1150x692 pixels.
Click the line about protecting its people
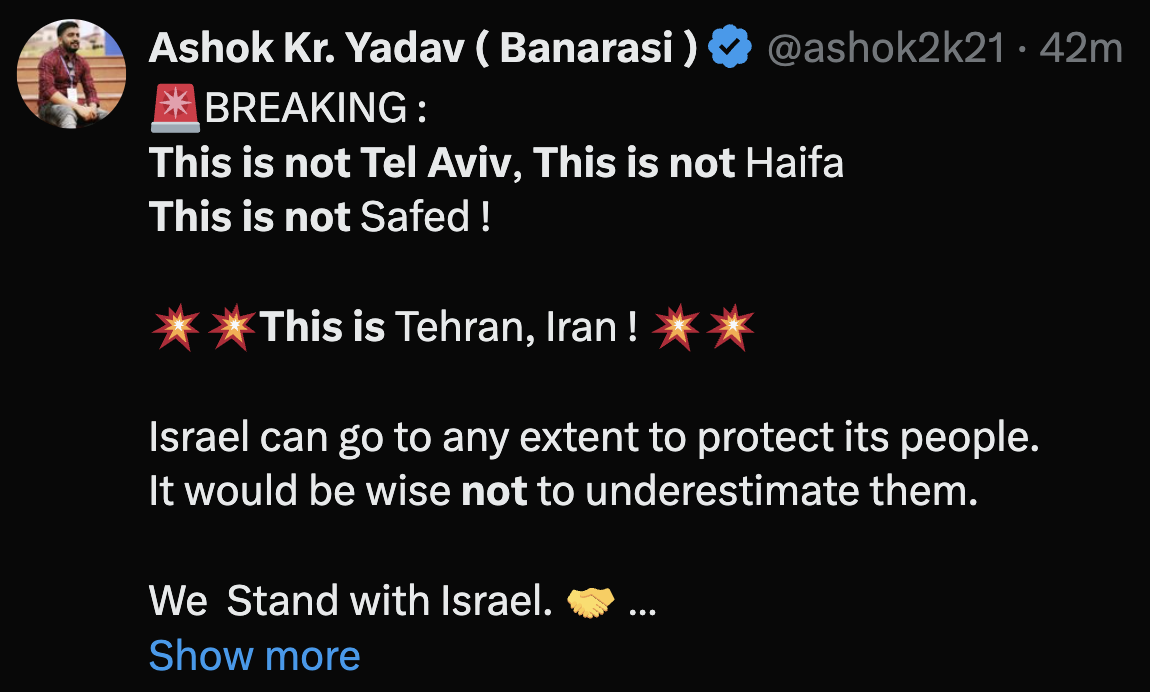tap(594, 438)
